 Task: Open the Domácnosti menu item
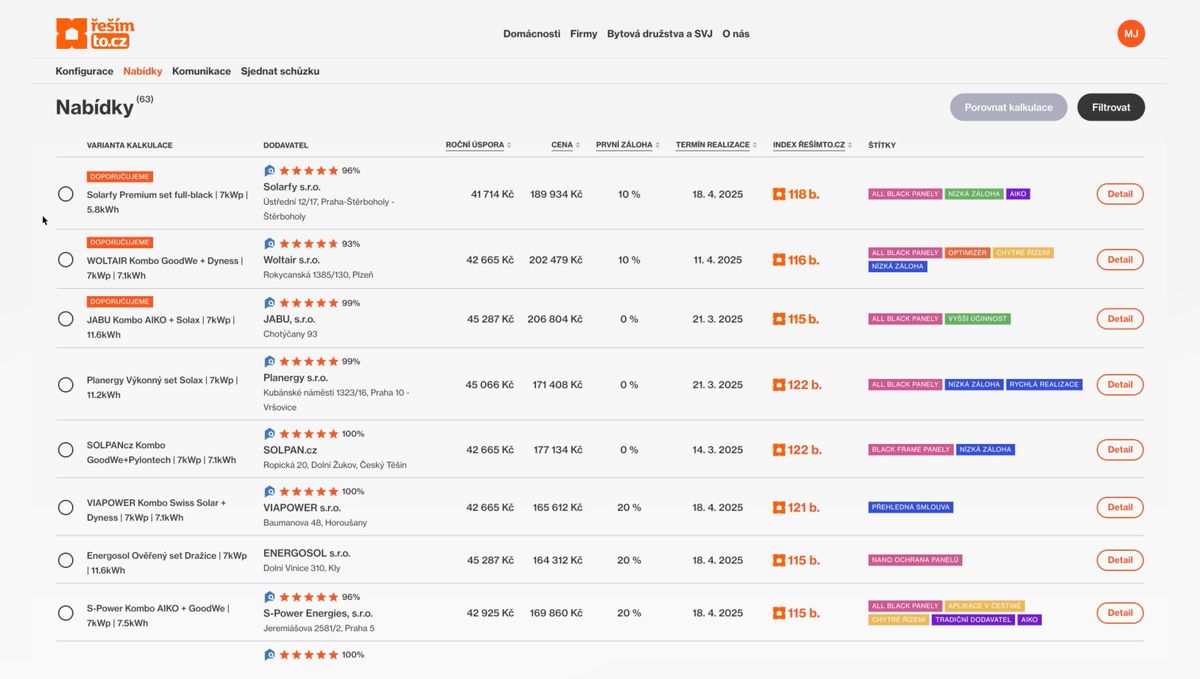531,34
